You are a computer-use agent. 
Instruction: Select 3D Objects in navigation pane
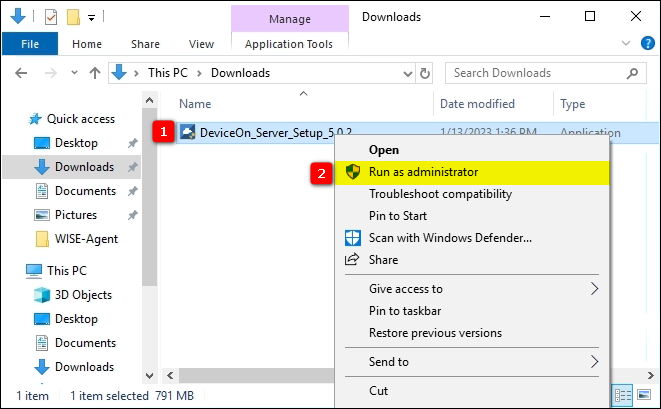pos(84,295)
